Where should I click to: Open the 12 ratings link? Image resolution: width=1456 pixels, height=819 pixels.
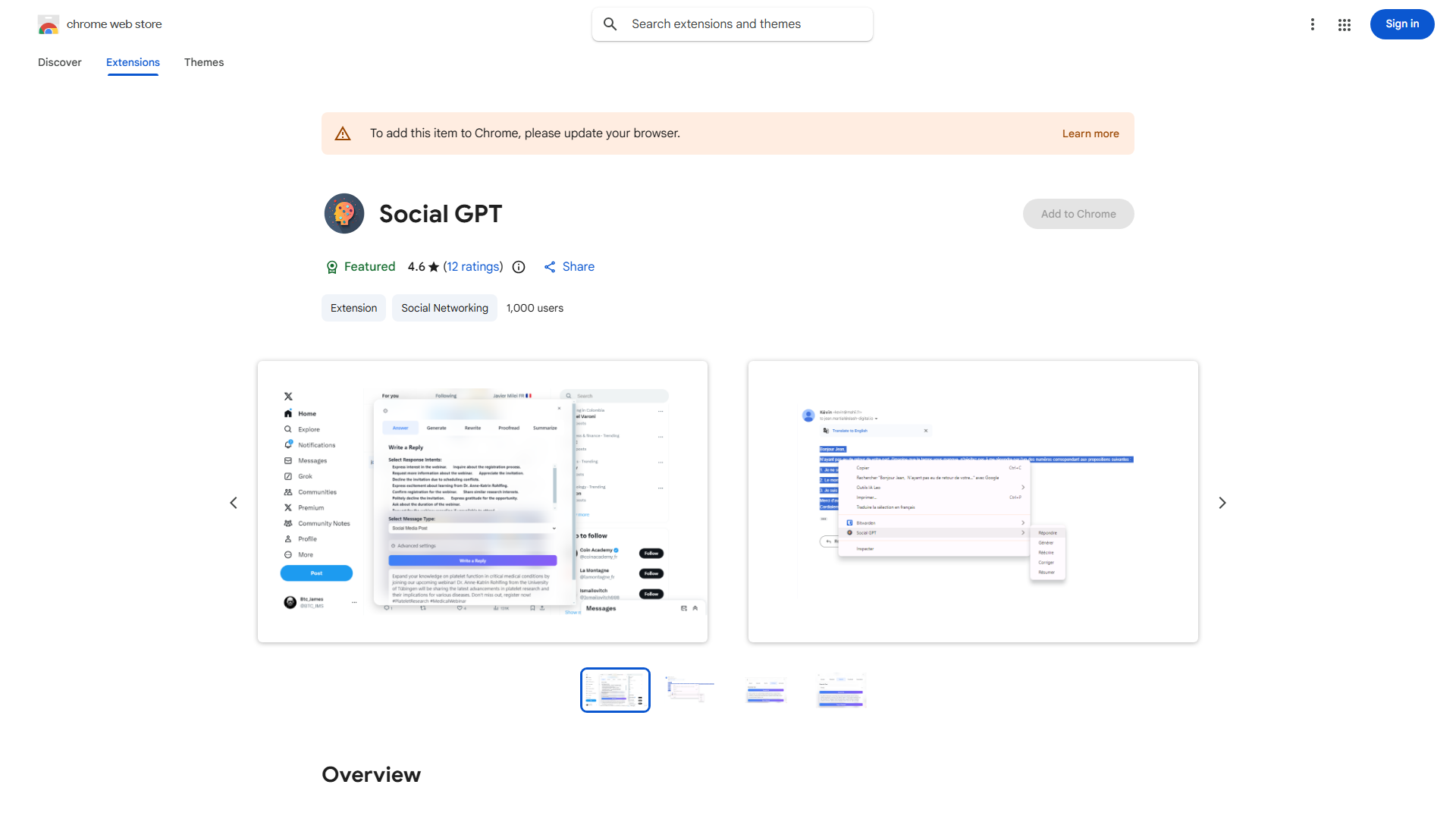[473, 266]
